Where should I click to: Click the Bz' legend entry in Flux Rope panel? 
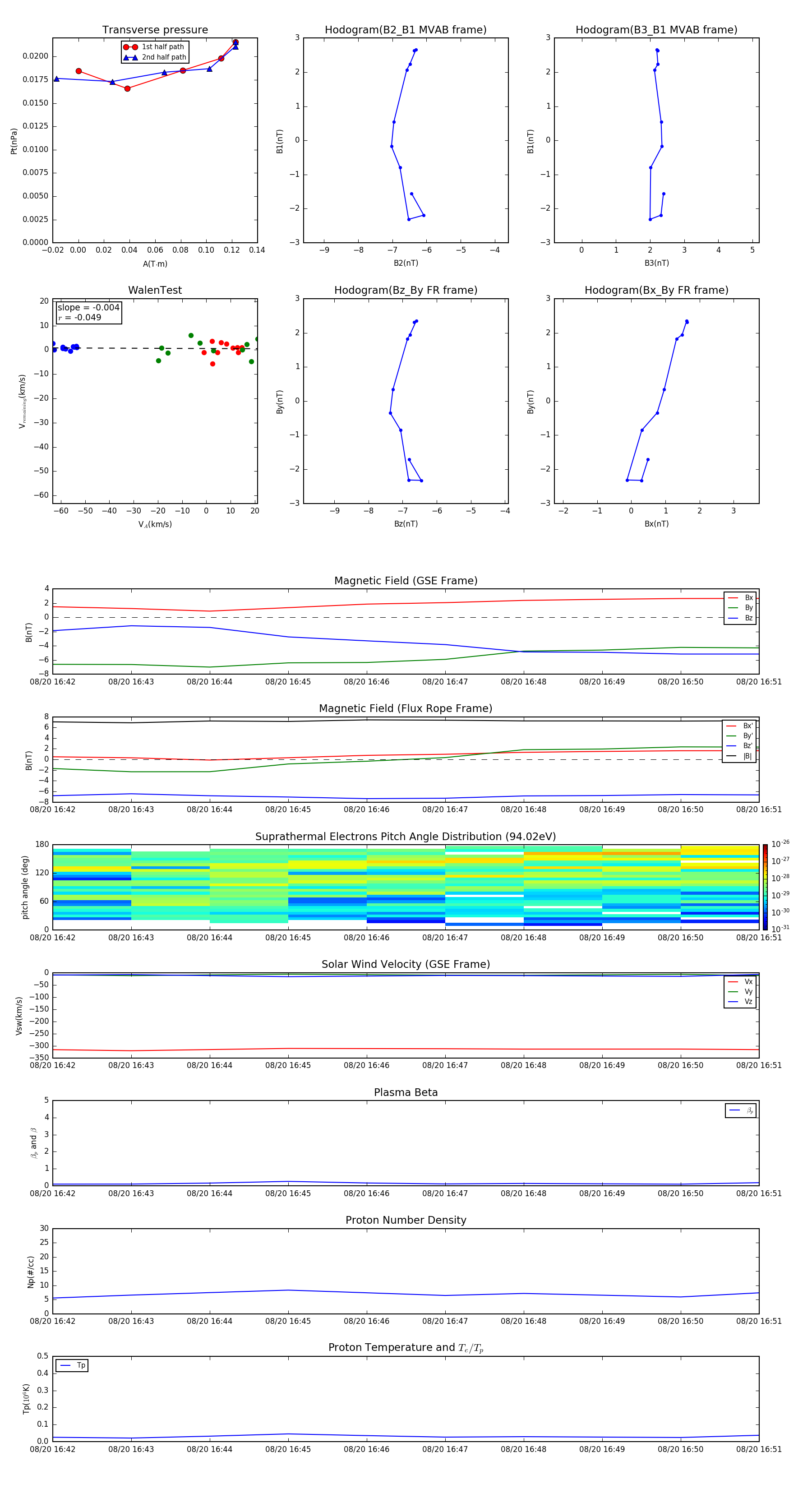740,746
